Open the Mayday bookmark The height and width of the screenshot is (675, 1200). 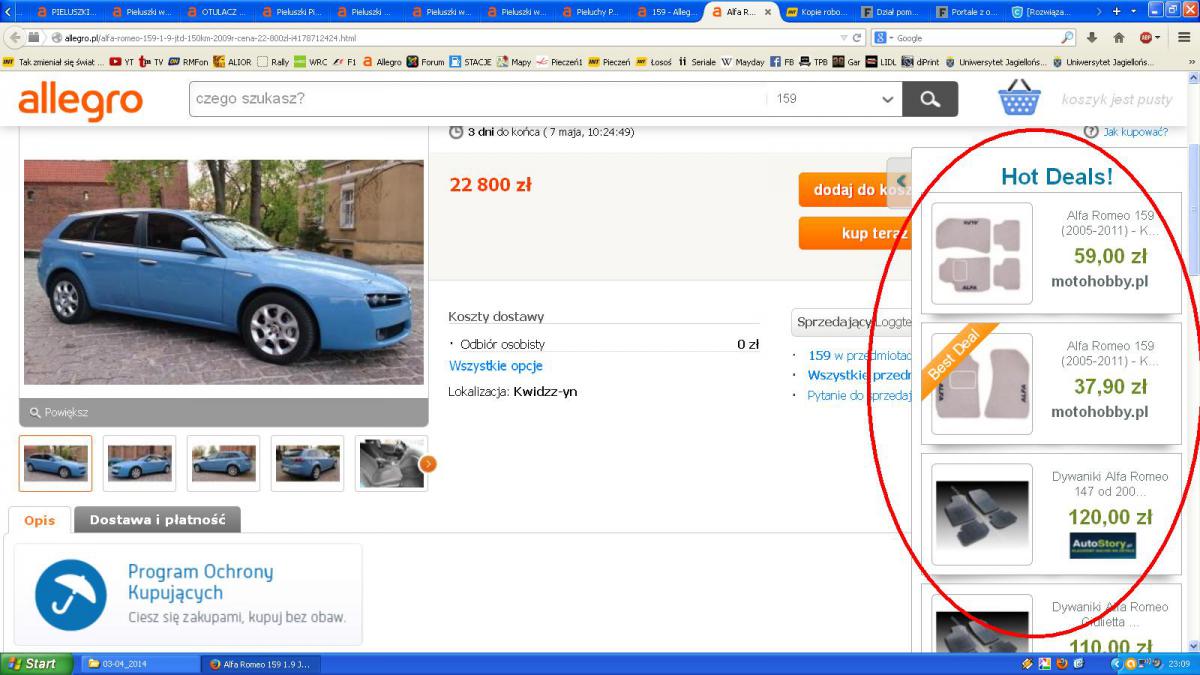743,62
